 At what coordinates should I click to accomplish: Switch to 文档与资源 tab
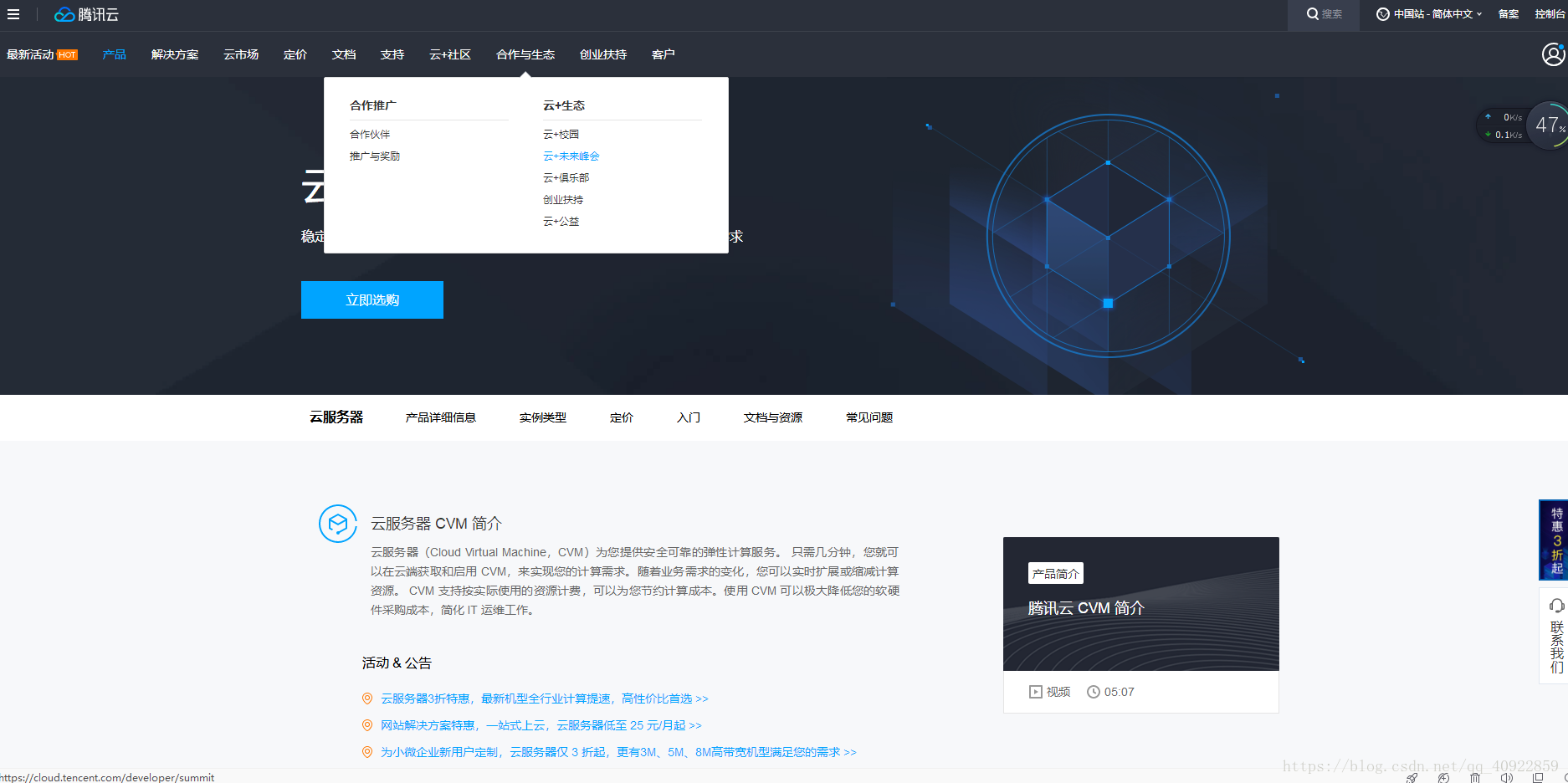(x=773, y=417)
